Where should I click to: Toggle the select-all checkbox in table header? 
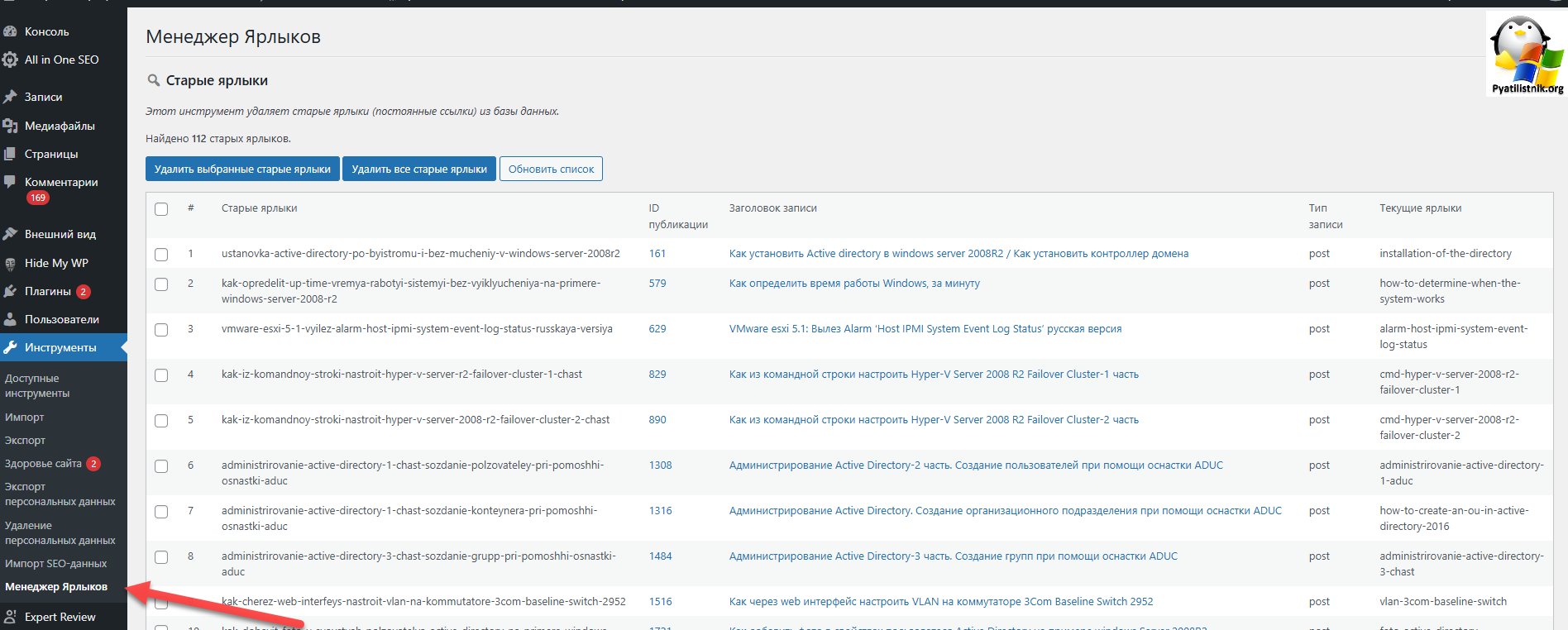(x=161, y=209)
